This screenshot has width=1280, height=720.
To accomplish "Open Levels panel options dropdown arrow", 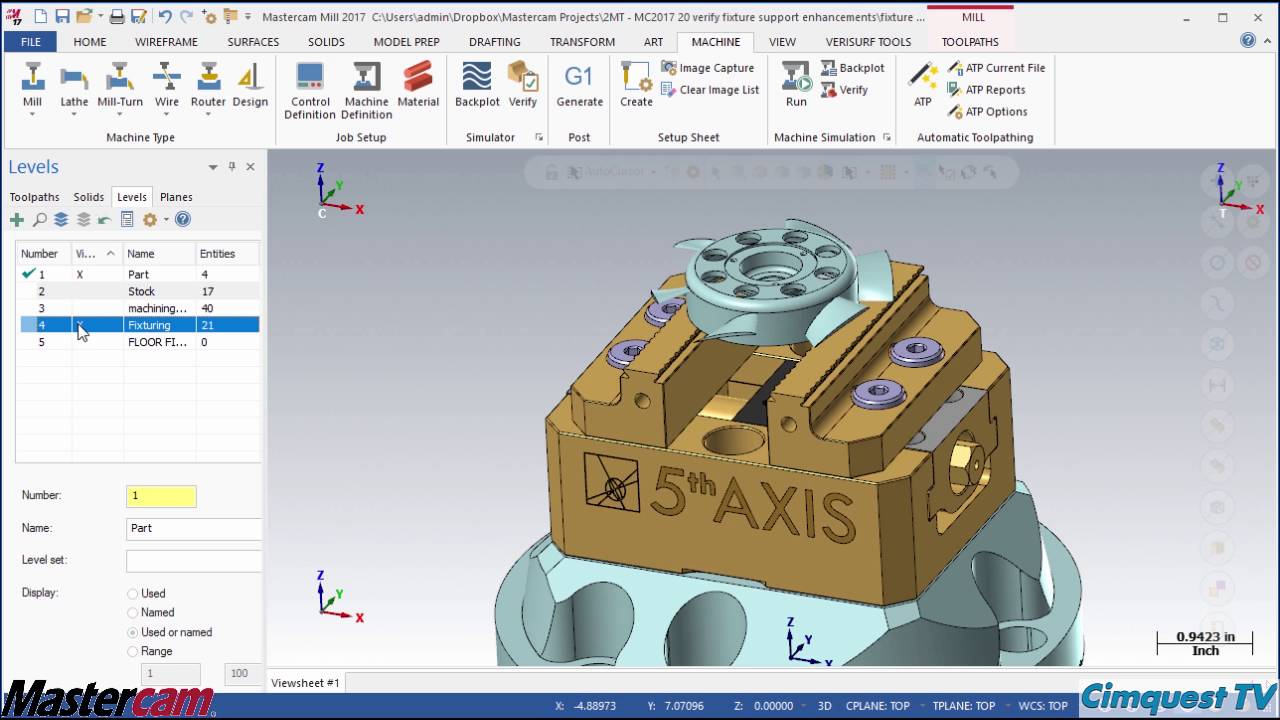I will pos(213,167).
